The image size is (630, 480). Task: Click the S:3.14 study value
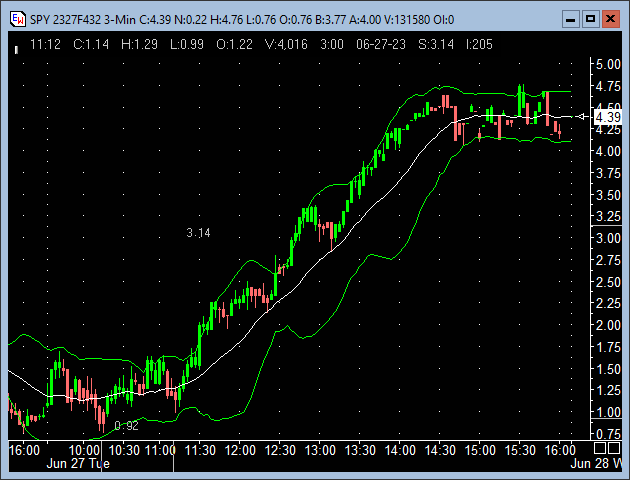pos(436,44)
